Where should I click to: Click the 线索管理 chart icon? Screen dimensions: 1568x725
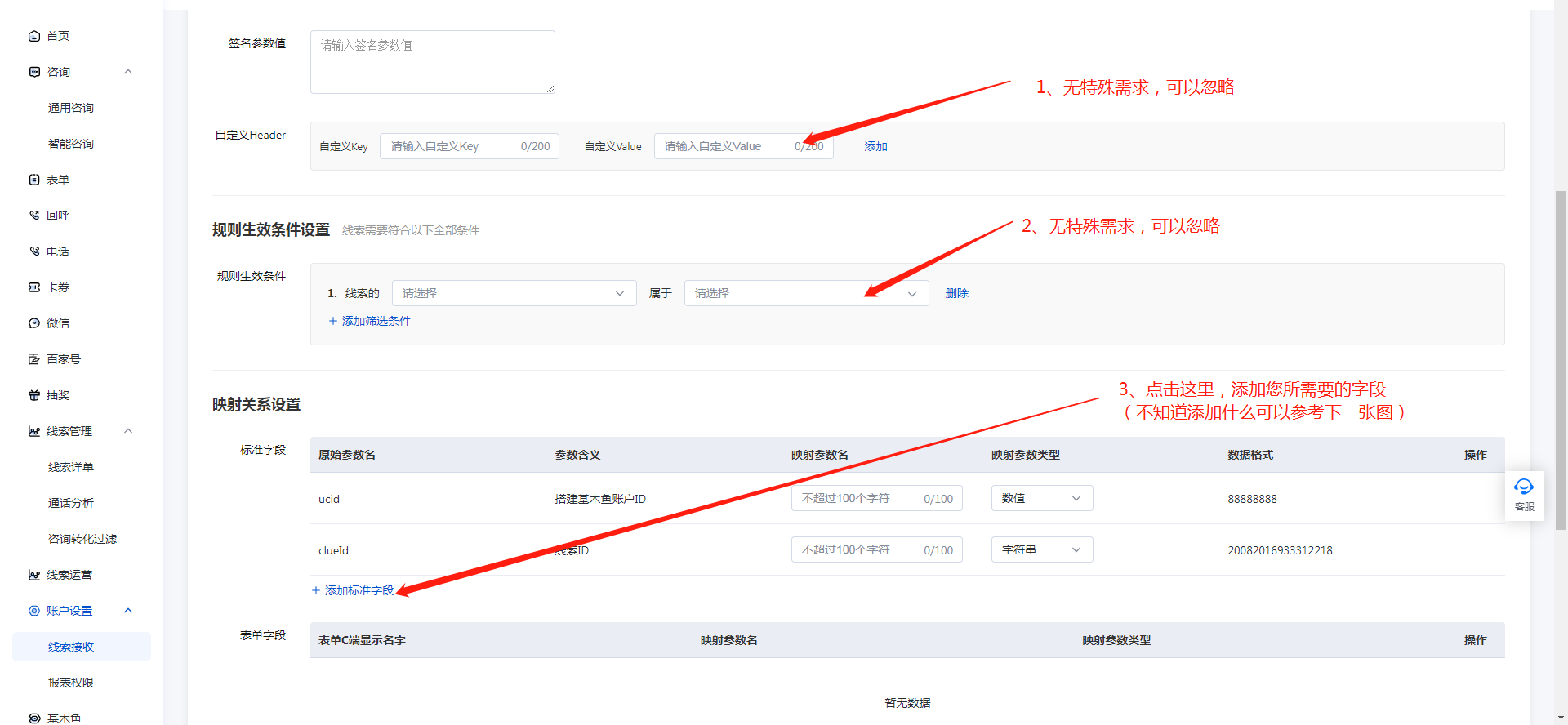(34, 431)
